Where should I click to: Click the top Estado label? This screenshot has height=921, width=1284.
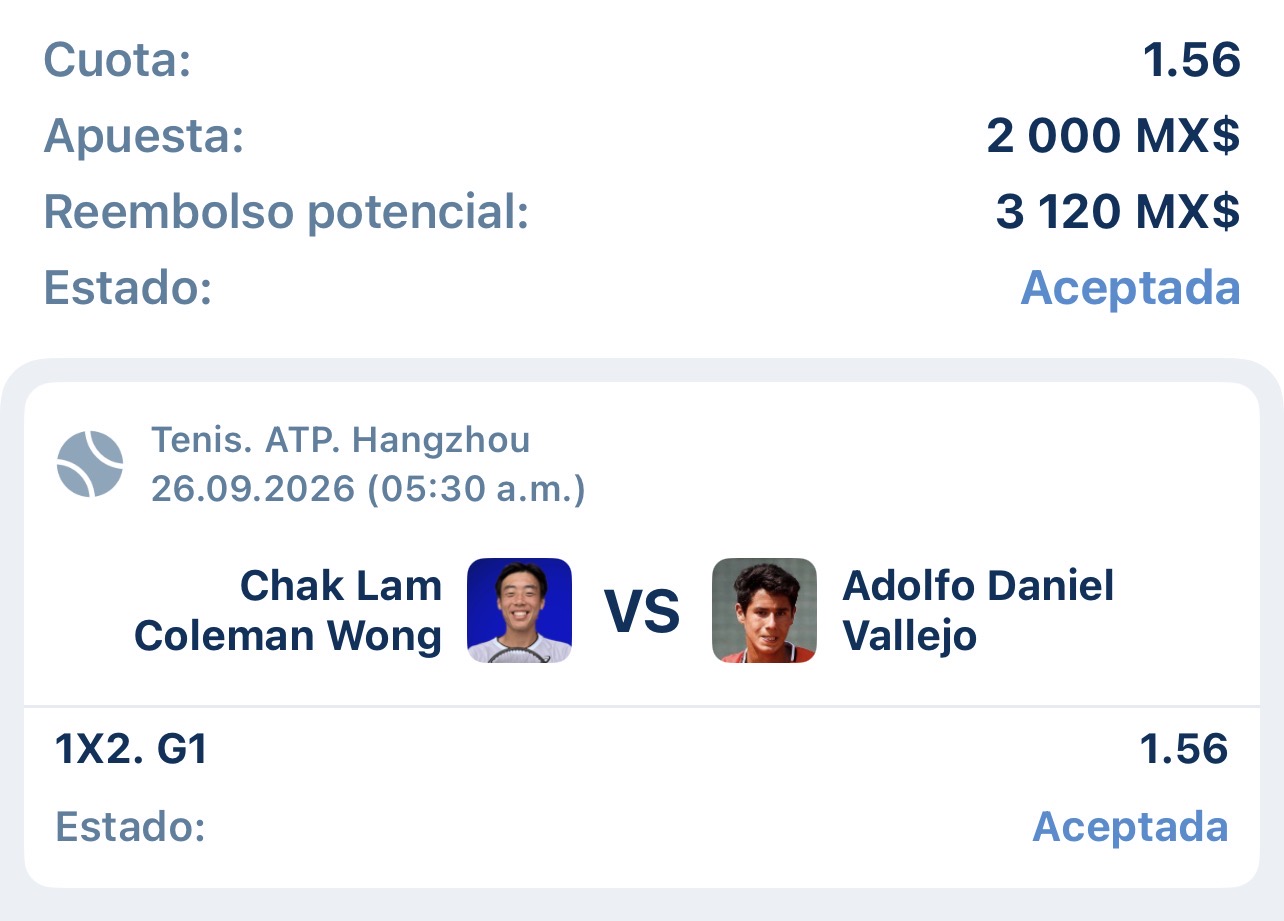point(128,288)
